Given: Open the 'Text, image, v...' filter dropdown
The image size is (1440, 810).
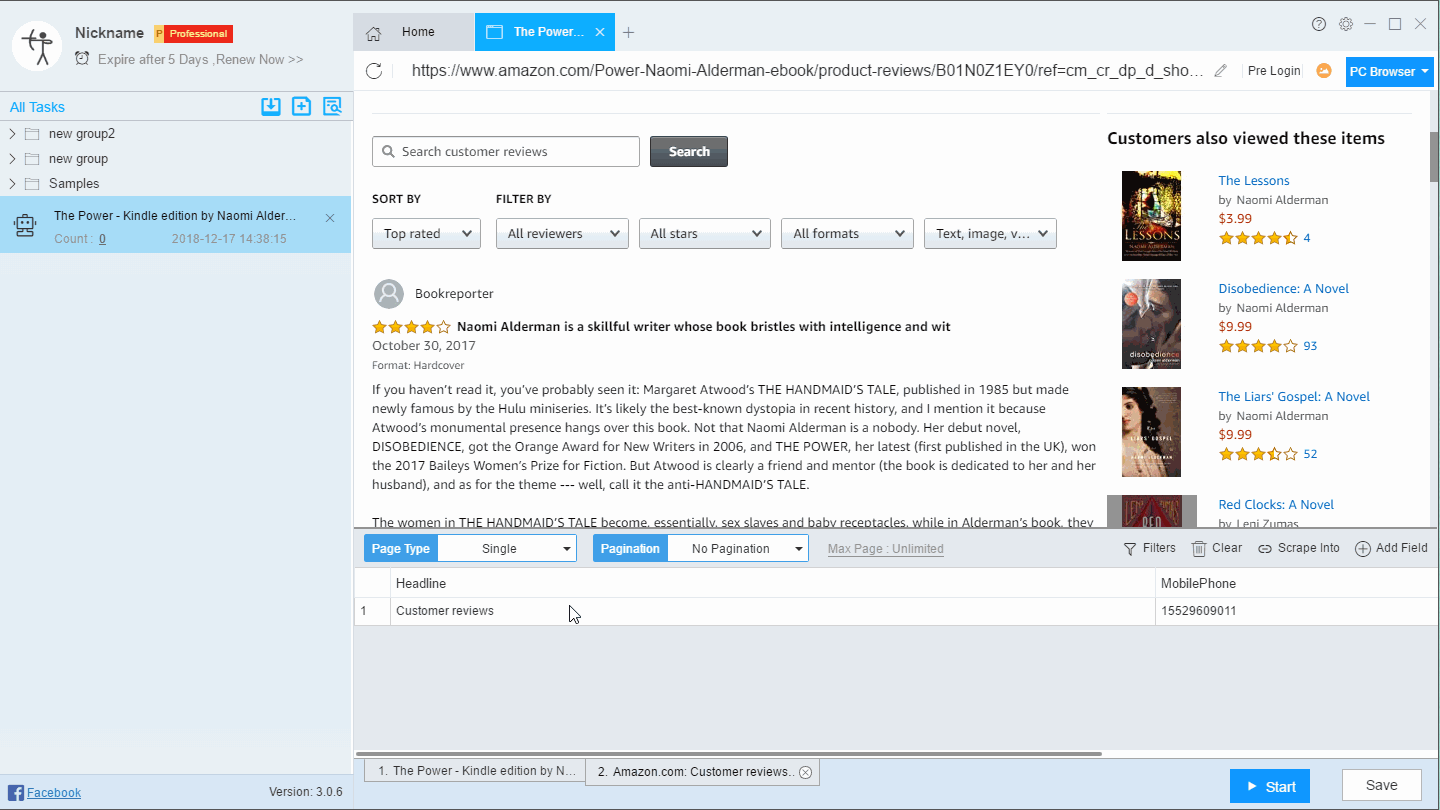Looking at the screenshot, I should (990, 234).
